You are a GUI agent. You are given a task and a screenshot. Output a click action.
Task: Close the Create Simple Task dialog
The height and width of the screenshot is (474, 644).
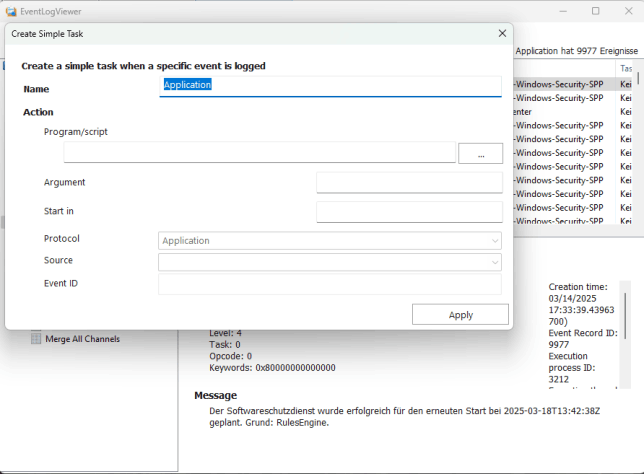tap(502, 33)
